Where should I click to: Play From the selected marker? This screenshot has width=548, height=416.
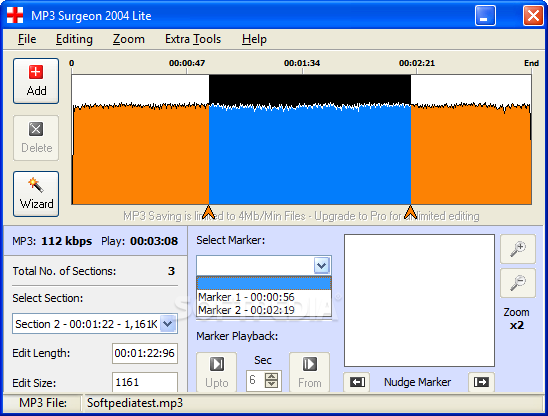(310, 372)
